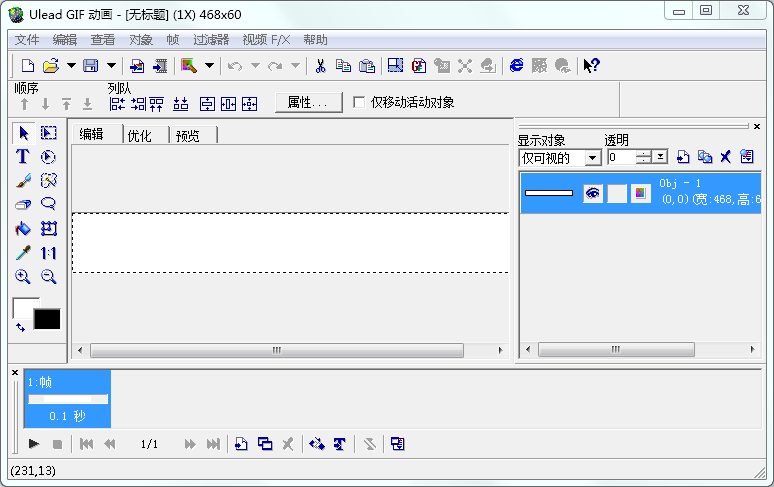Screen dimensions: 774x487
Task: Swap foreground and background colors
Action: pyautogui.click(x=21, y=326)
